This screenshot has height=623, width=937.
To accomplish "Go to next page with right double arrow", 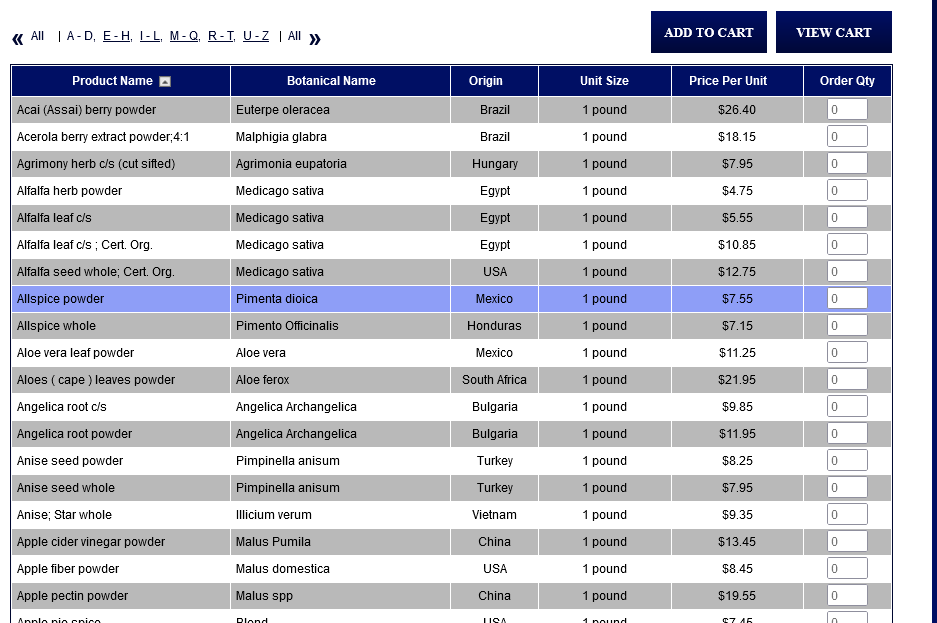I will (x=315, y=39).
